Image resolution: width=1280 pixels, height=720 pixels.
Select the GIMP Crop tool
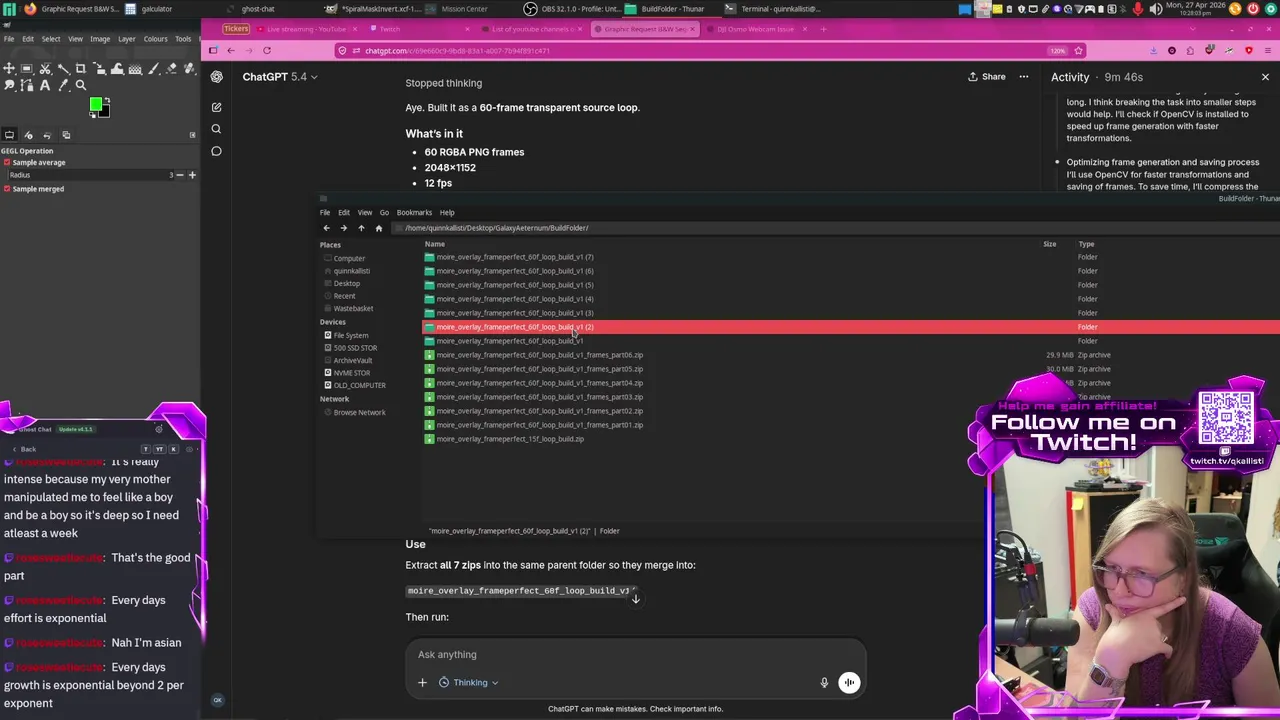(x=81, y=68)
